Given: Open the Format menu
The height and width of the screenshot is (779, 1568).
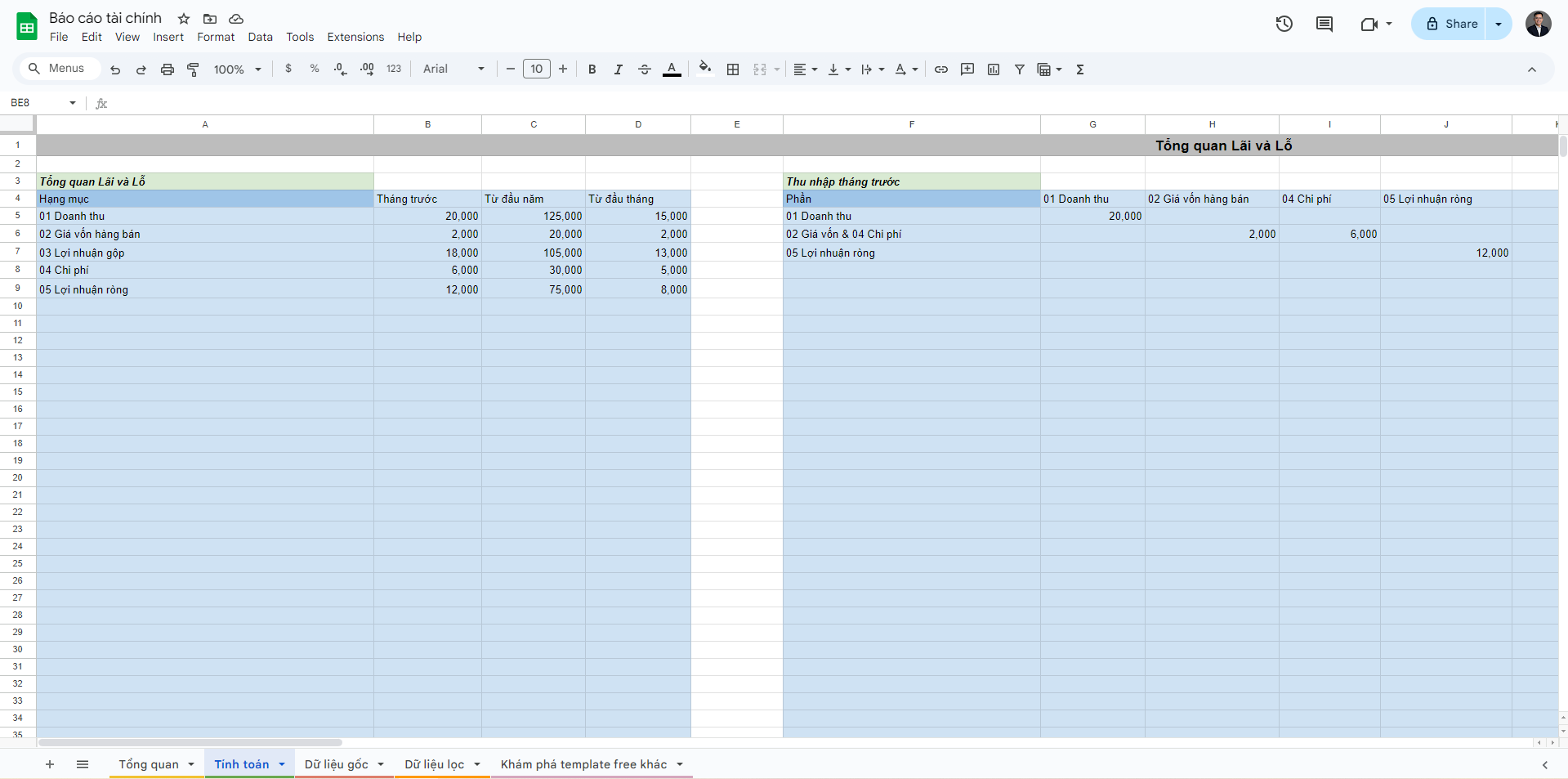Looking at the screenshot, I should coord(216,37).
